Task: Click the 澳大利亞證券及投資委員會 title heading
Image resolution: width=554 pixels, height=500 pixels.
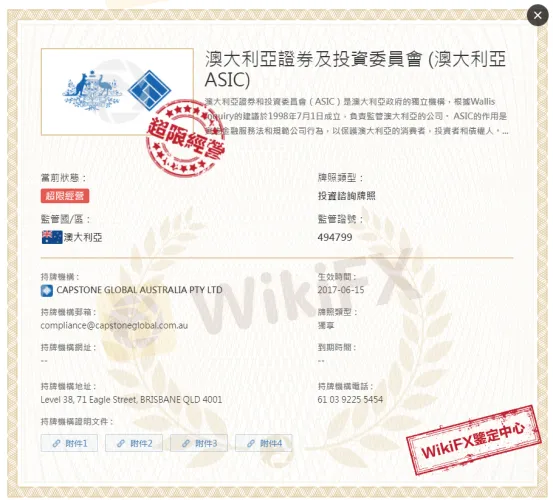Action: (355, 69)
